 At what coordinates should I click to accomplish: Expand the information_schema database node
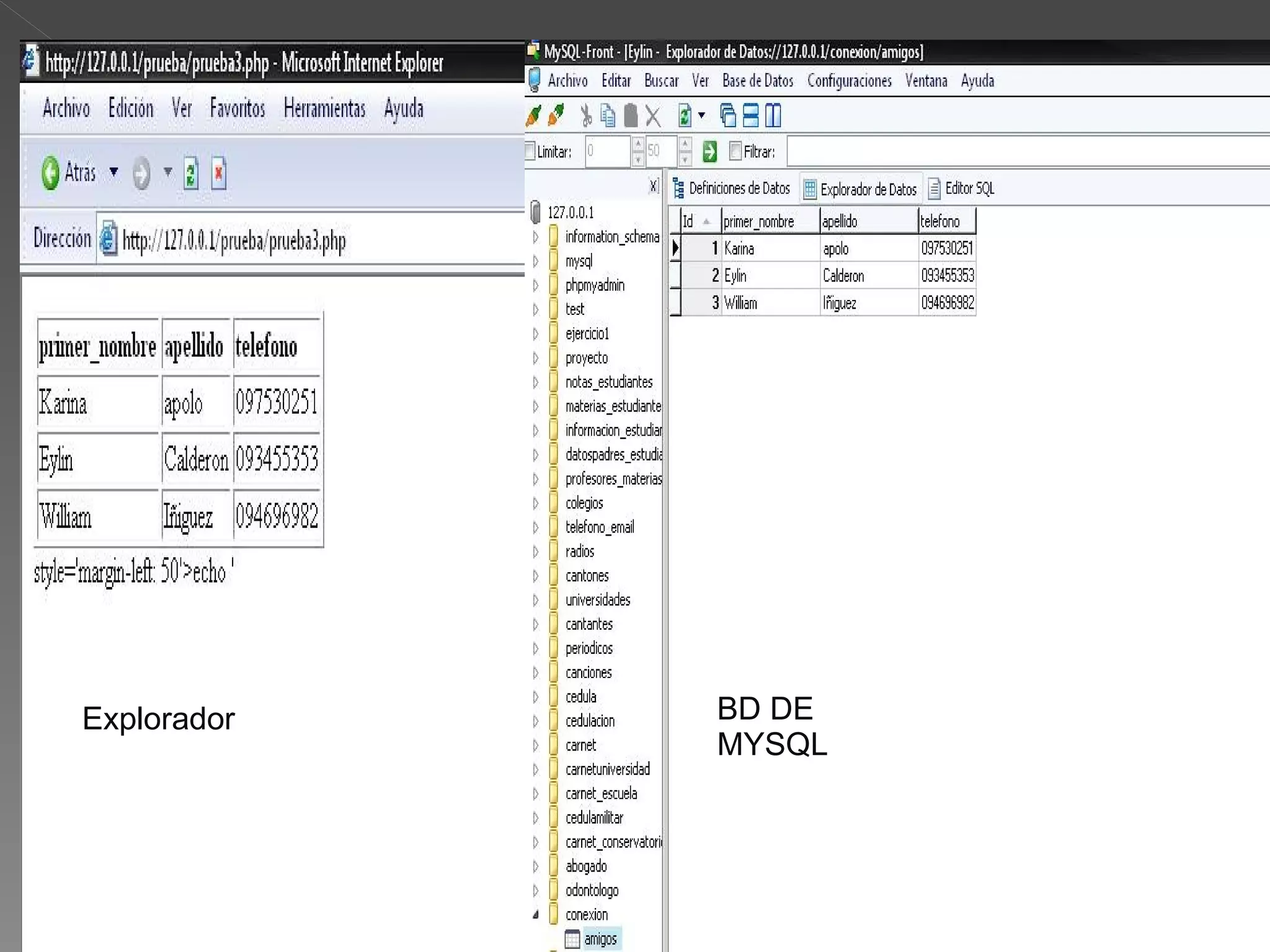coord(536,237)
